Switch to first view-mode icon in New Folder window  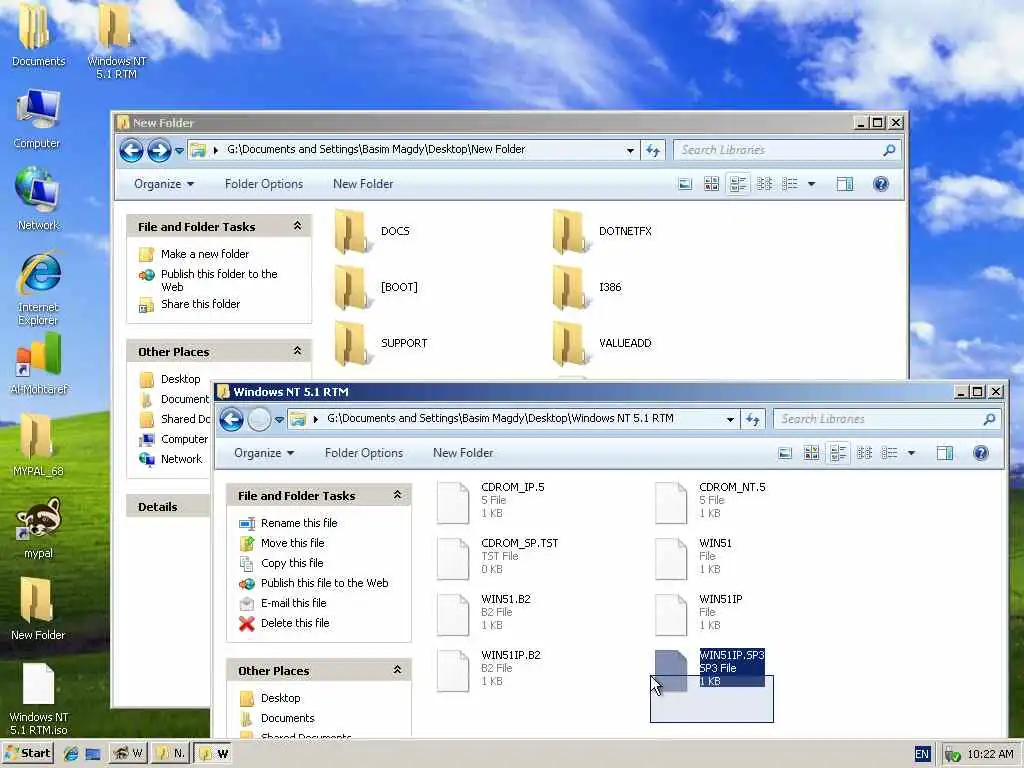685,184
